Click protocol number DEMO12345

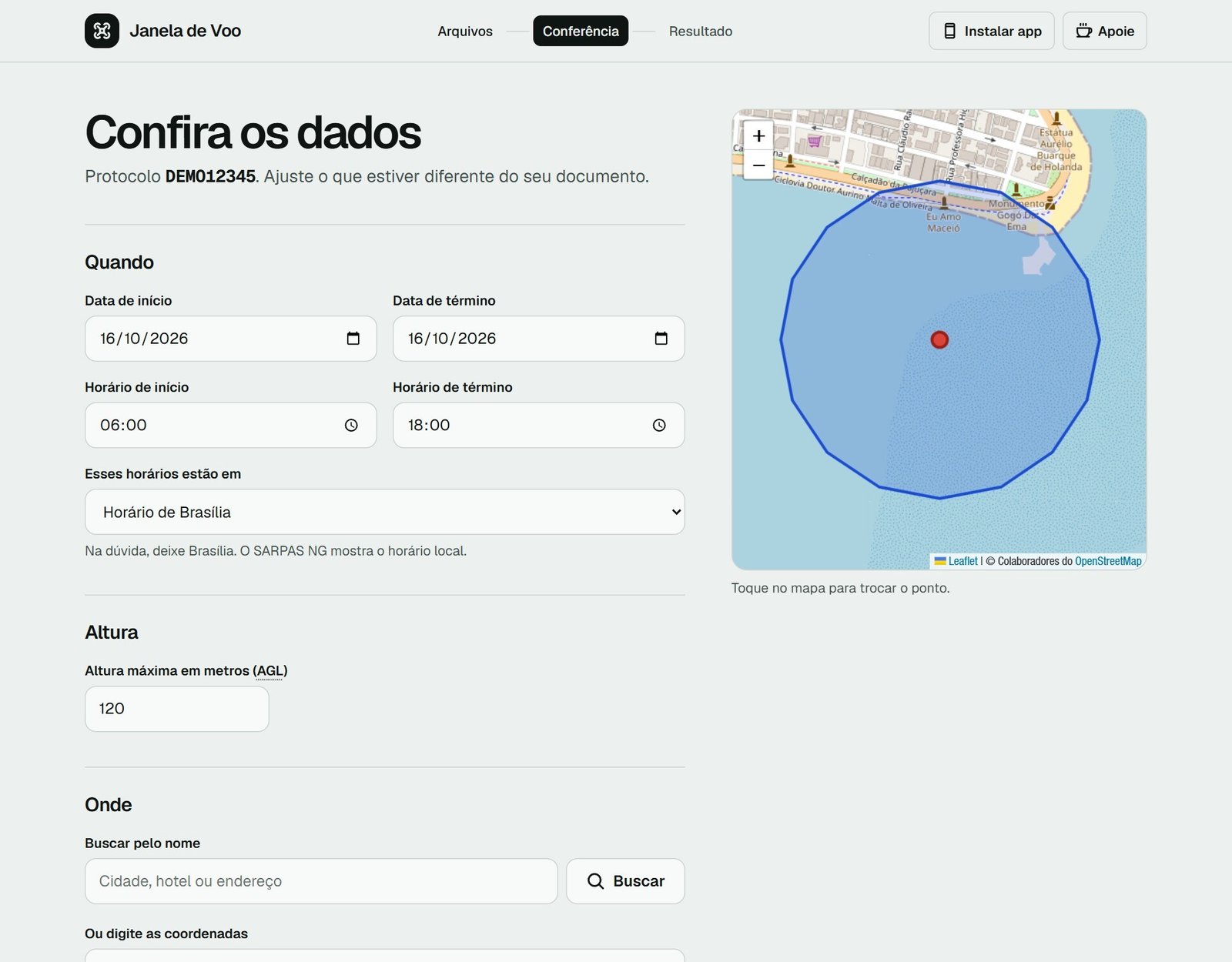tap(210, 176)
